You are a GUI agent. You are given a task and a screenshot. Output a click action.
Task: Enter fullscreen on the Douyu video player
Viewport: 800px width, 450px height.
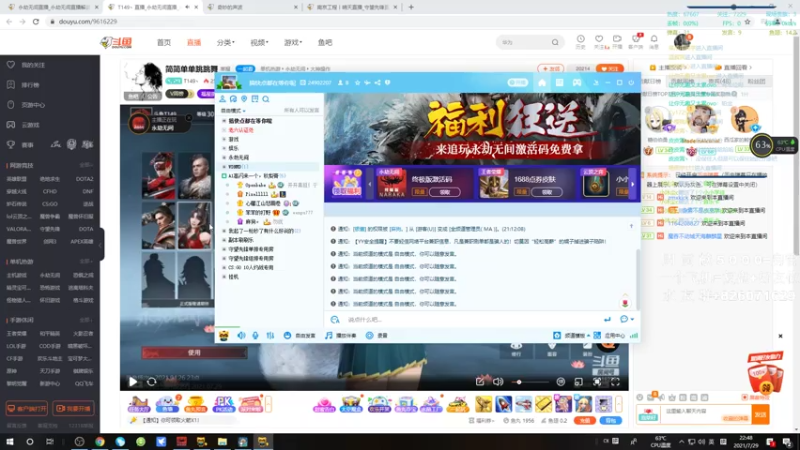pyautogui.click(x=615, y=382)
